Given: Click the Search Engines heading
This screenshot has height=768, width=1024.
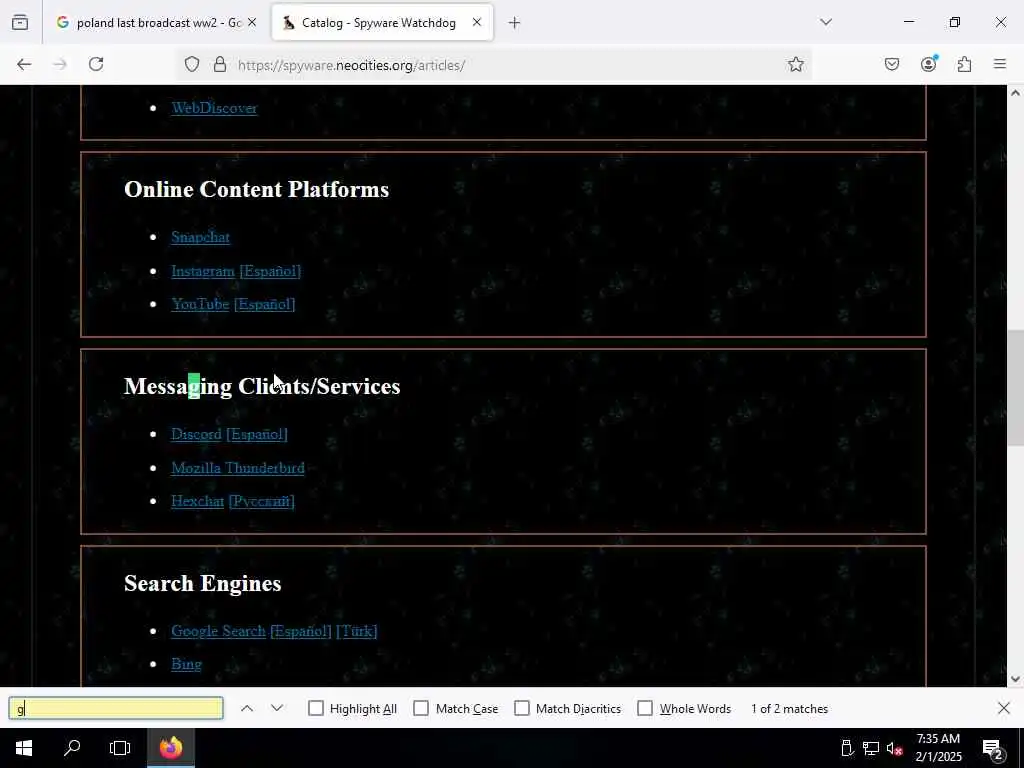Looking at the screenshot, I should 202,583.
